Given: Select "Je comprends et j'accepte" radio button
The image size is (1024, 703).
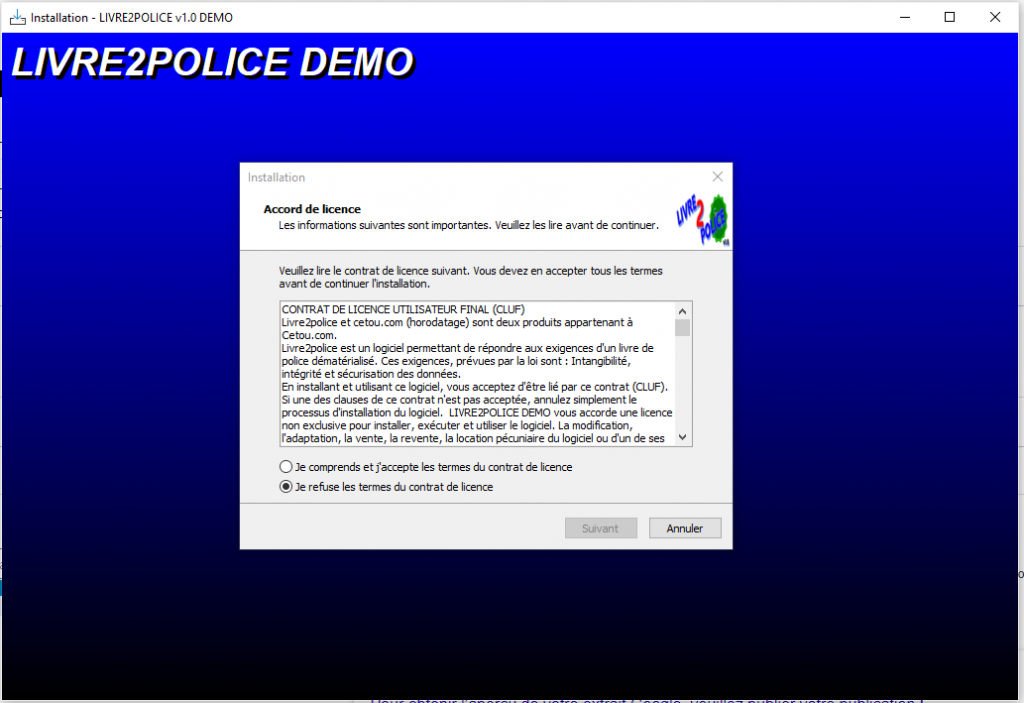Looking at the screenshot, I should coord(287,467).
